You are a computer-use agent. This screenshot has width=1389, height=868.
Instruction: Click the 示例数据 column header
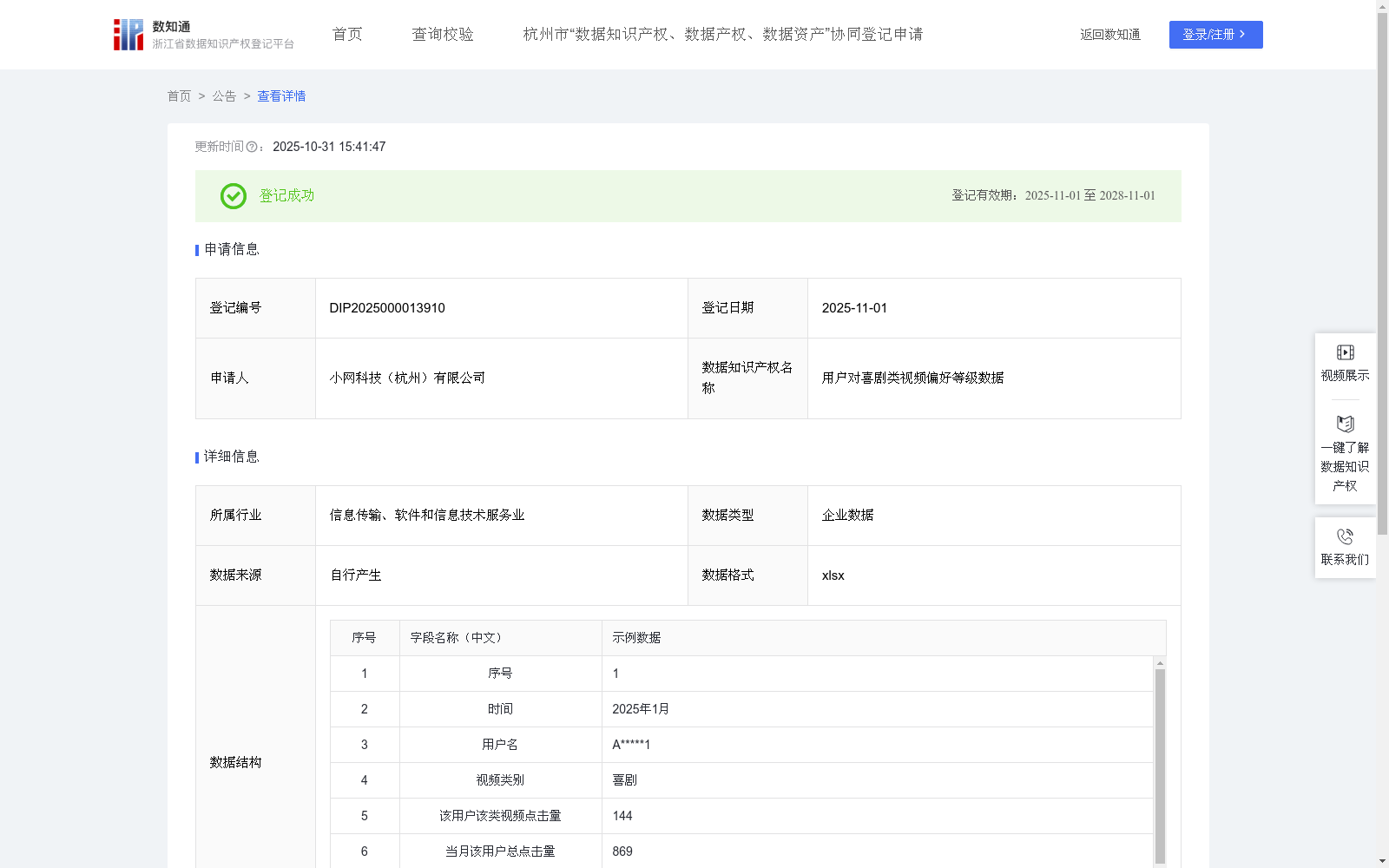click(x=884, y=638)
